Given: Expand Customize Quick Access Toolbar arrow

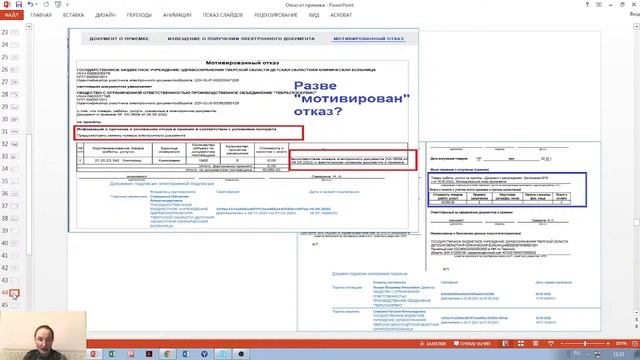Looking at the screenshot, I should click(x=67, y=5).
